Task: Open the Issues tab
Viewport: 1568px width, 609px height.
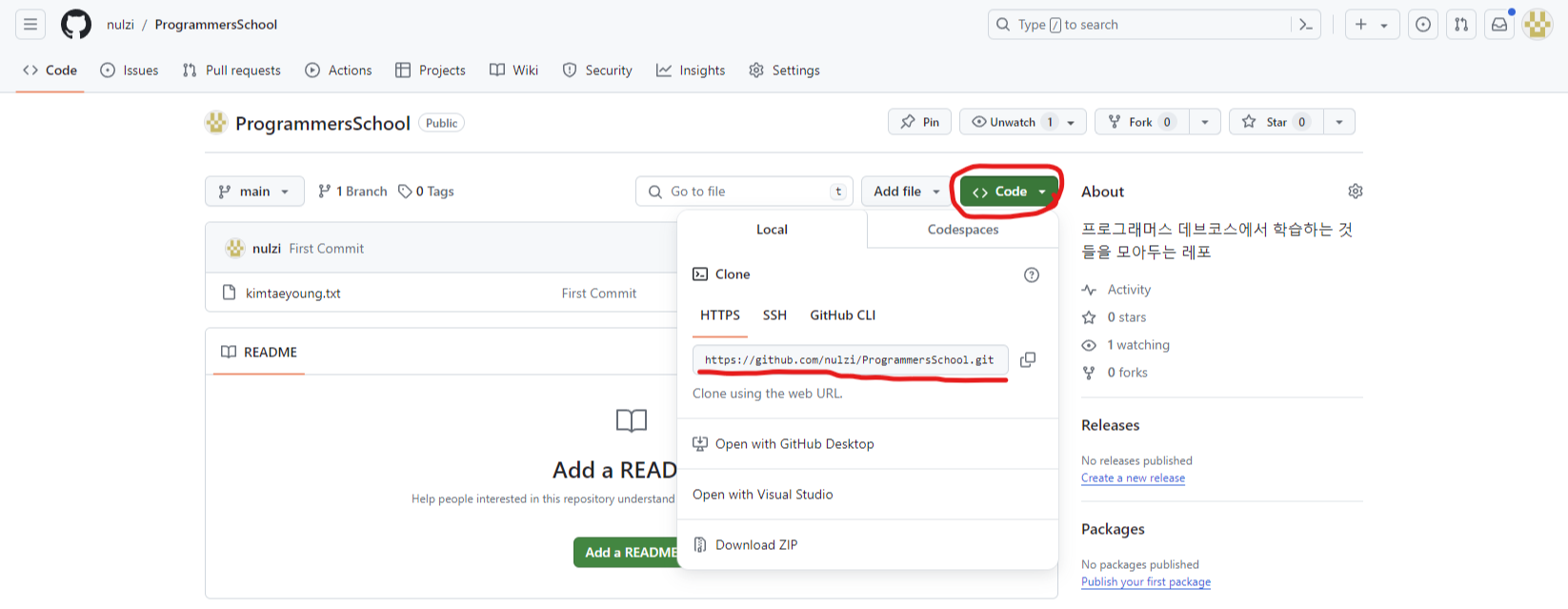Action: 130,71
